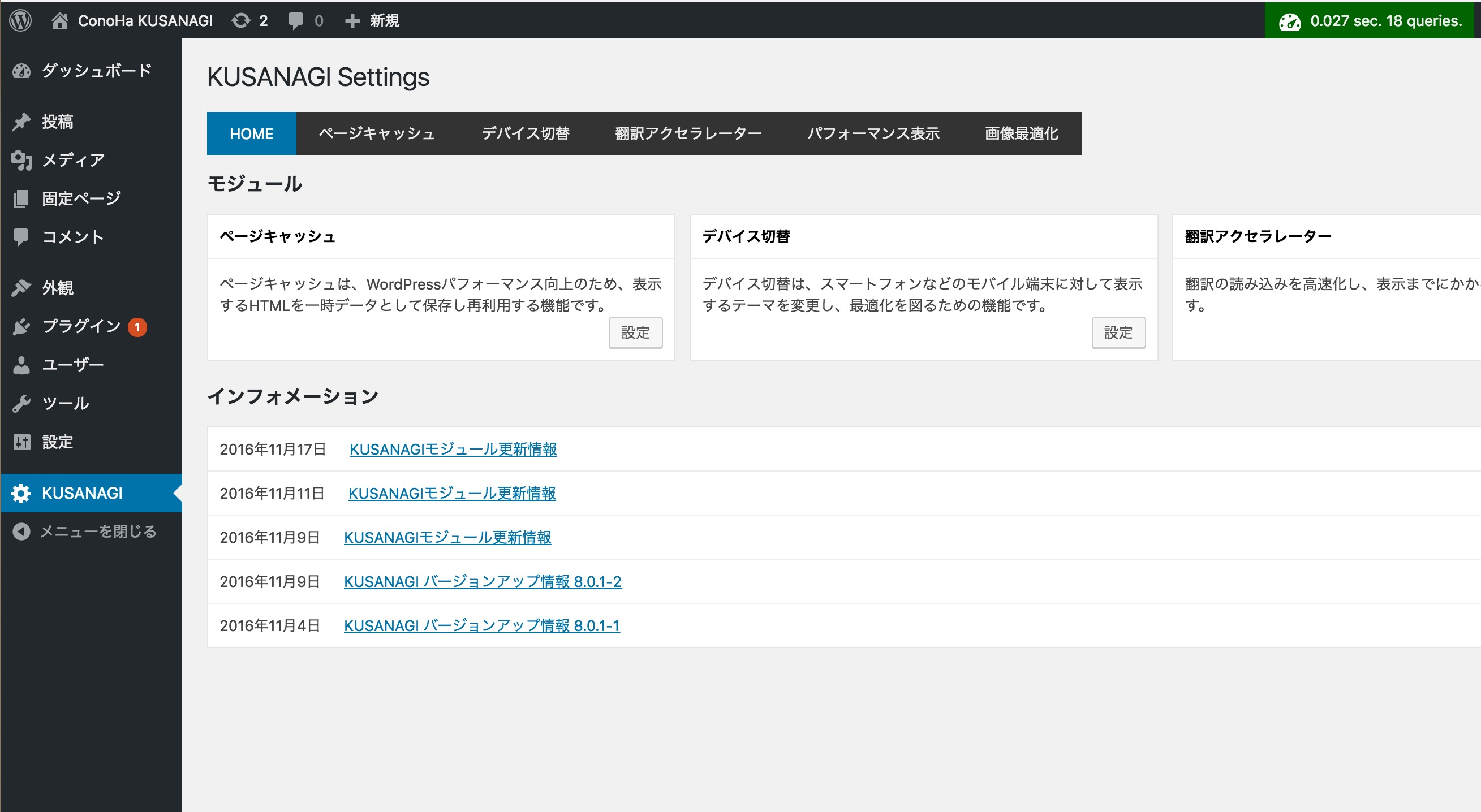Click 新規 in the admin bar
The width and height of the screenshot is (1481, 812).
tap(385, 21)
